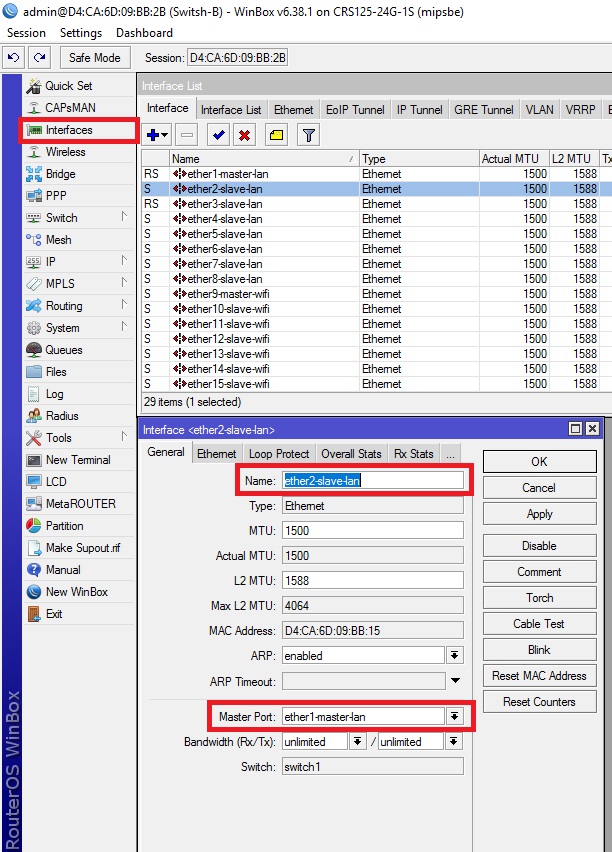
Task: Click the Apply button
Action: (x=539, y=514)
